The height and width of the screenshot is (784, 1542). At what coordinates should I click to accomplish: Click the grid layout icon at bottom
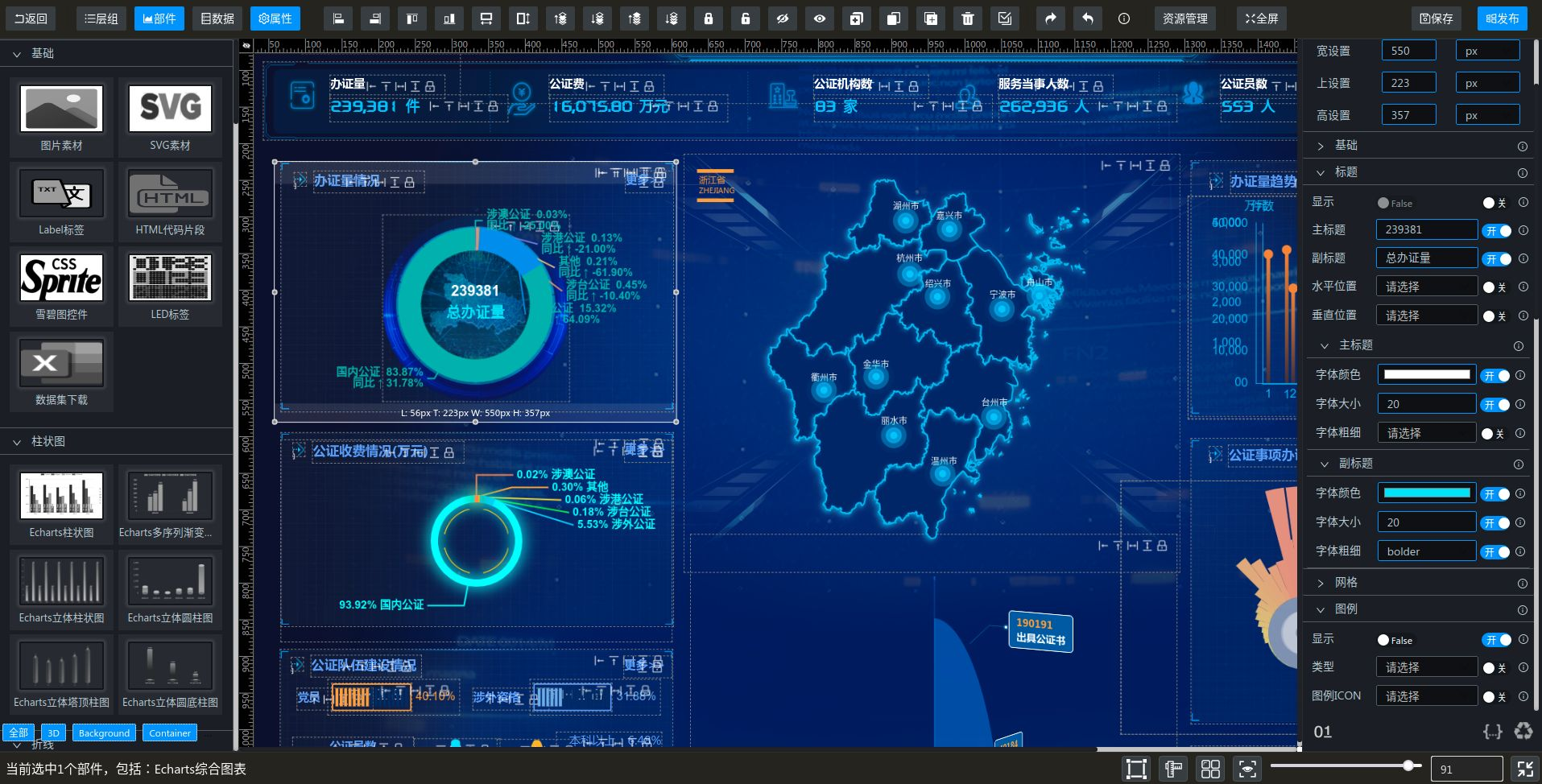coord(1210,769)
